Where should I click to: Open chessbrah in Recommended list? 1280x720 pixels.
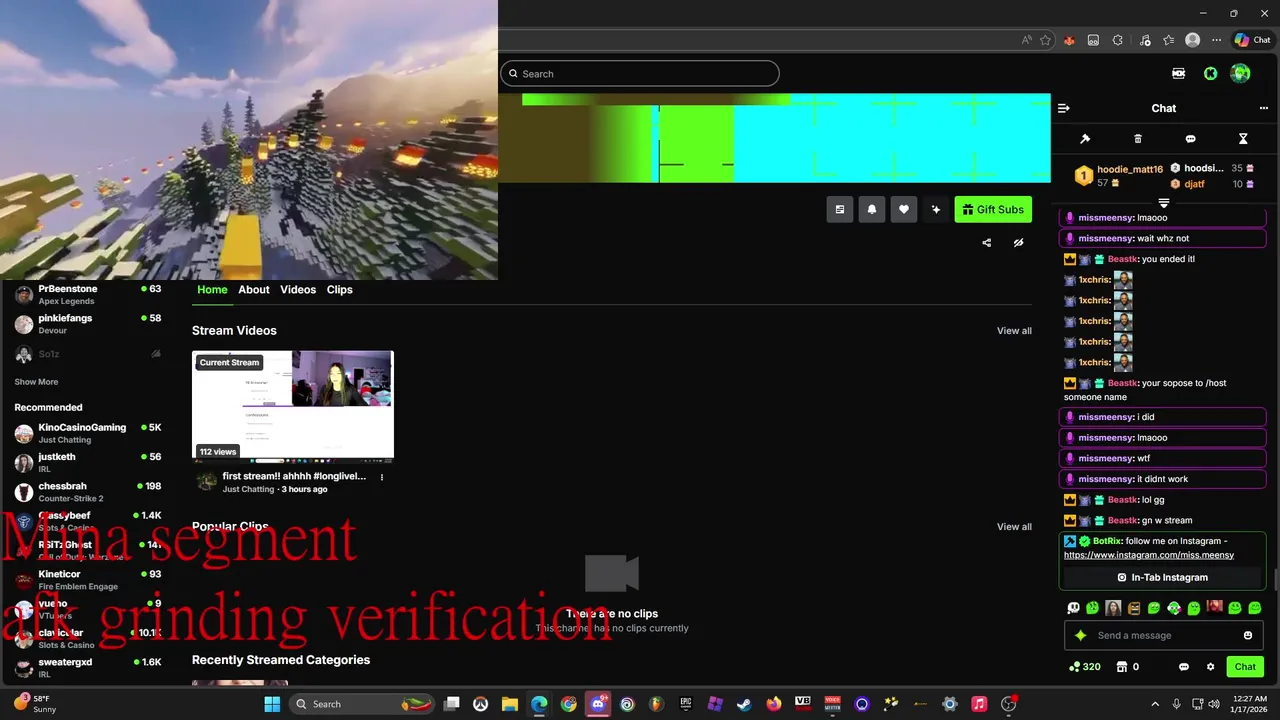click(x=88, y=492)
